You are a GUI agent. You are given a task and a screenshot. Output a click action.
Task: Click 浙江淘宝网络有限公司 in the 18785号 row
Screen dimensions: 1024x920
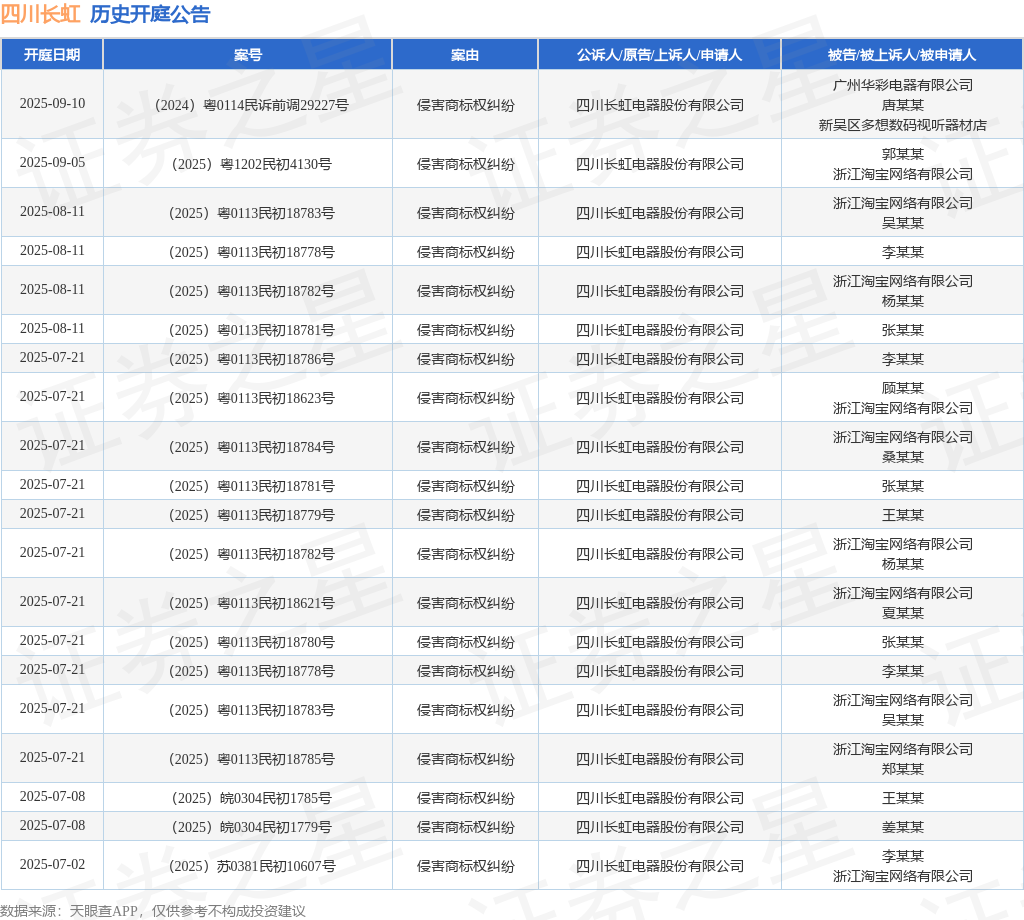tap(903, 749)
